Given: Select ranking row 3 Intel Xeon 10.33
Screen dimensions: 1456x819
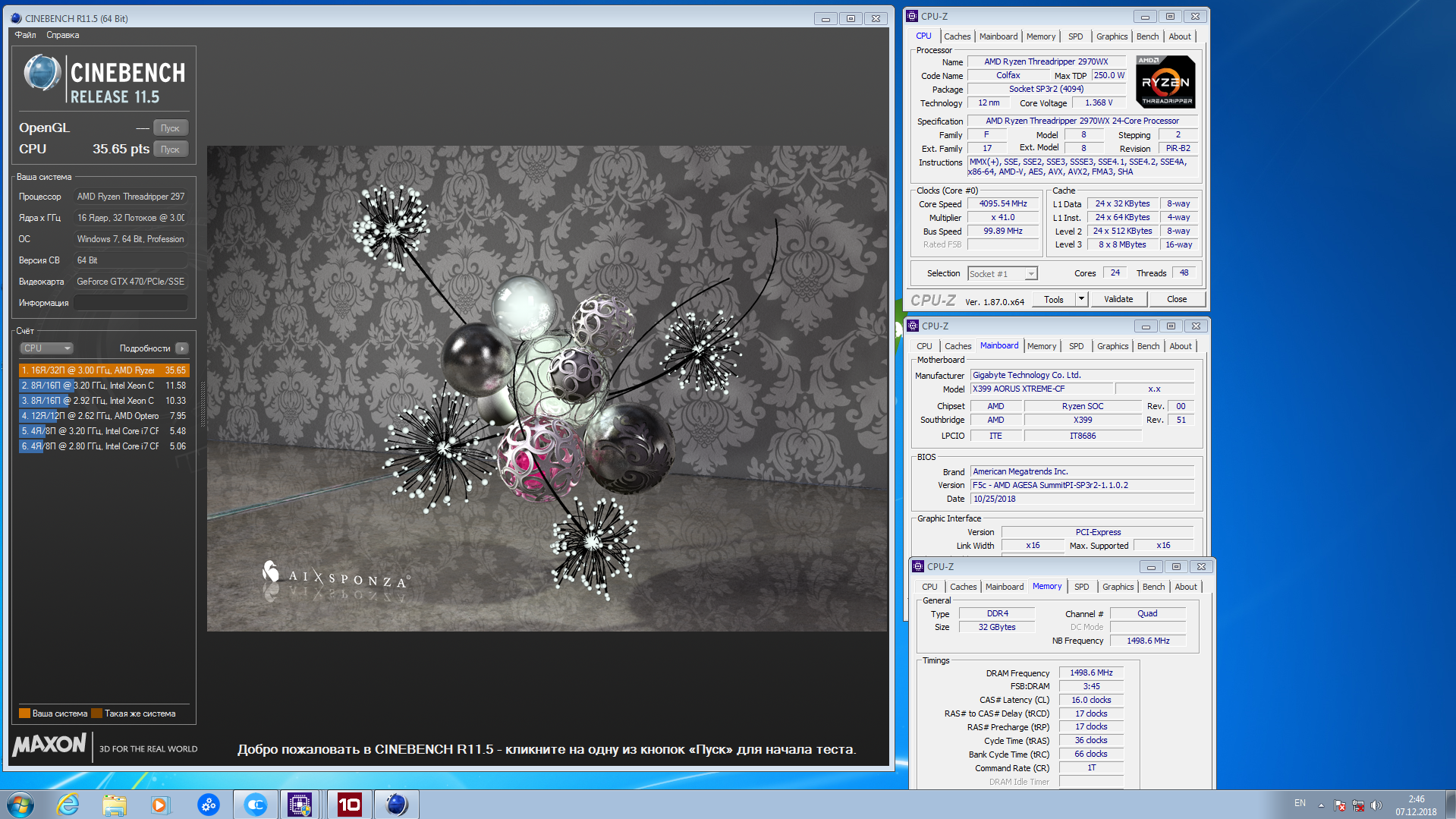Looking at the screenshot, I should click(x=104, y=401).
